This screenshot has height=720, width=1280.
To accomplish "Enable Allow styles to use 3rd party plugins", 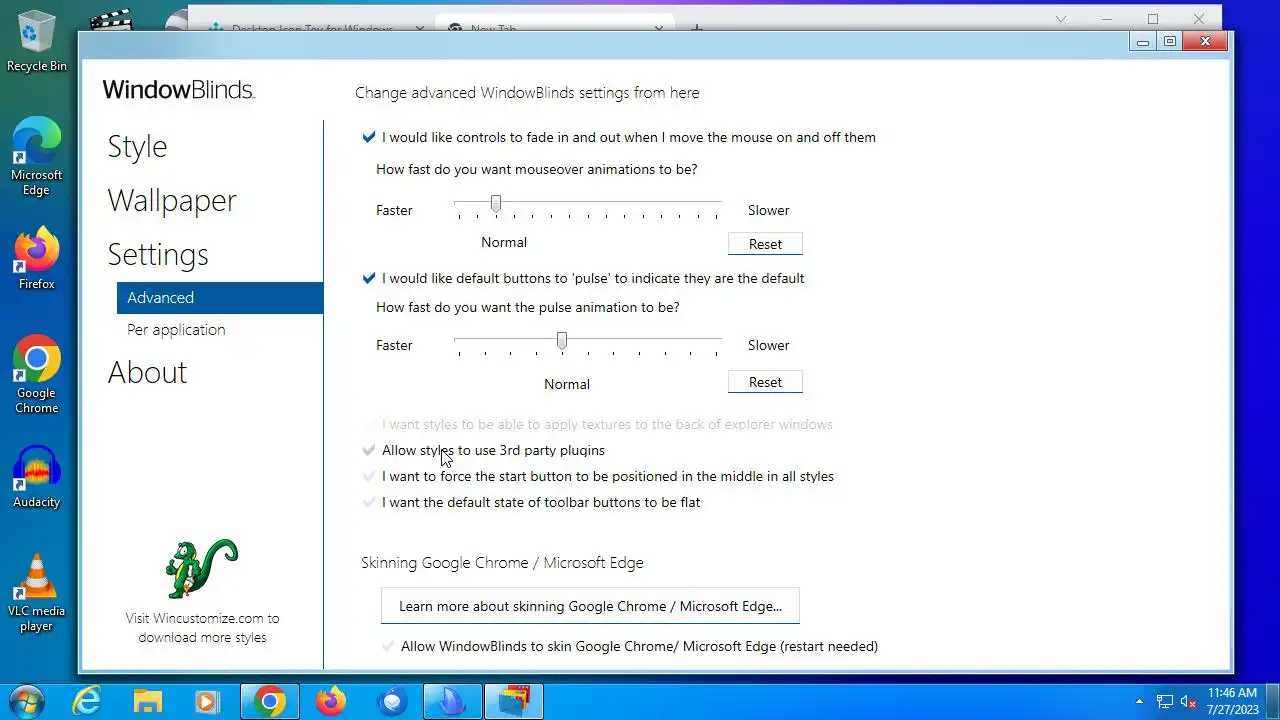I will [369, 450].
